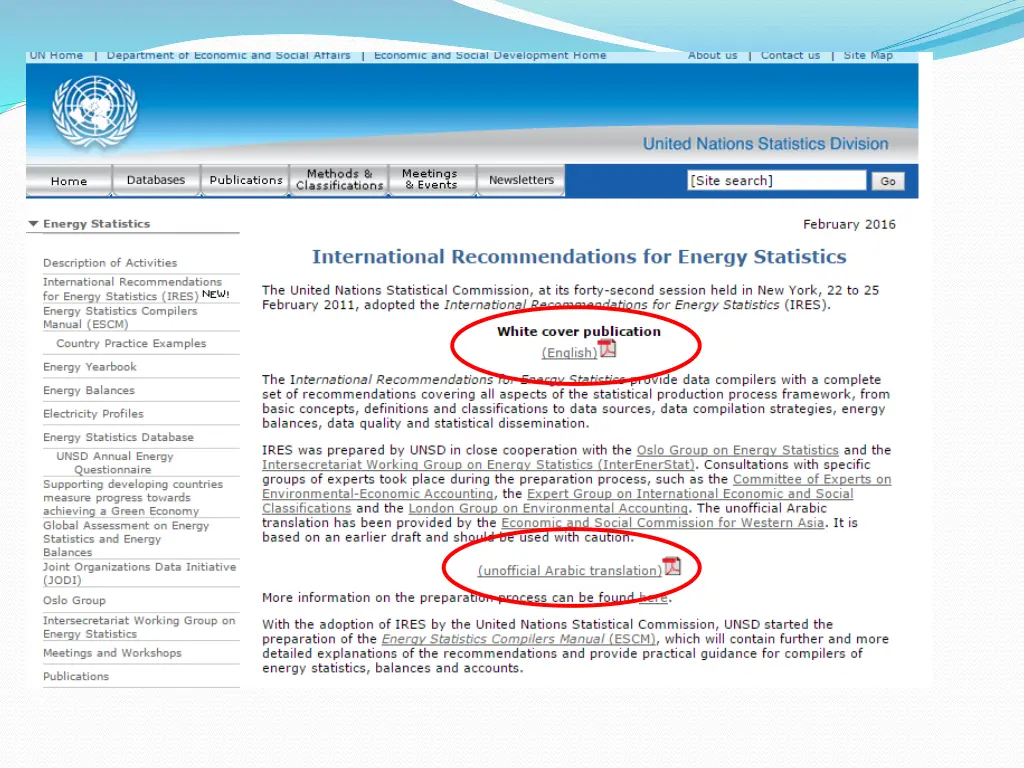Open International Recommendations for Energy Statistics (IRES) sidebar link
This screenshot has width=1024, height=768.
(x=133, y=289)
